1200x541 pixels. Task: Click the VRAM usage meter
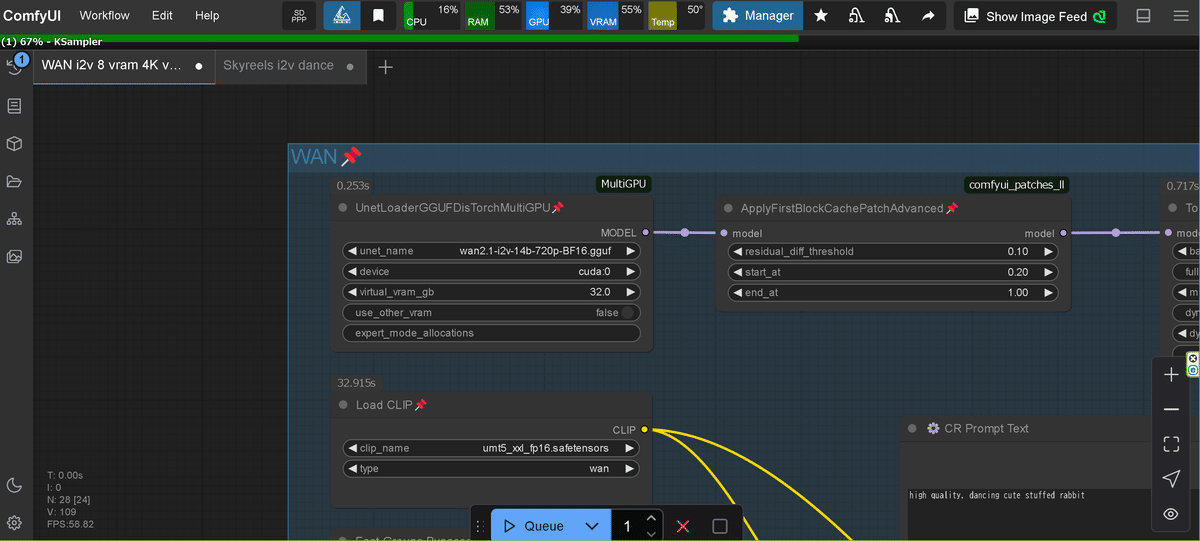click(615, 16)
